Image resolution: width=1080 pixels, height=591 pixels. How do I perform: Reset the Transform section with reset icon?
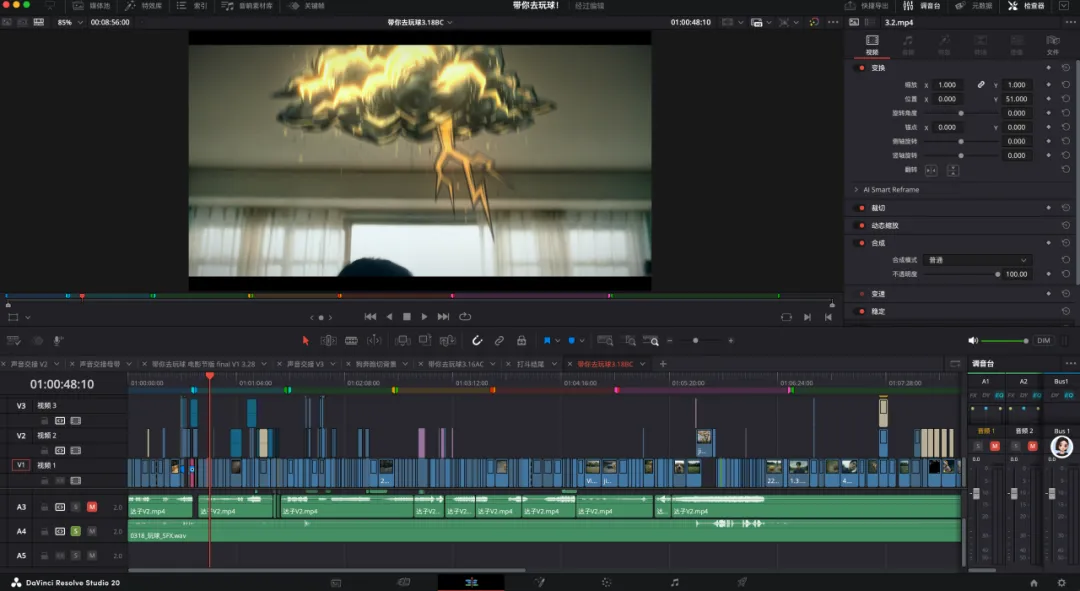click(x=1066, y=68)
